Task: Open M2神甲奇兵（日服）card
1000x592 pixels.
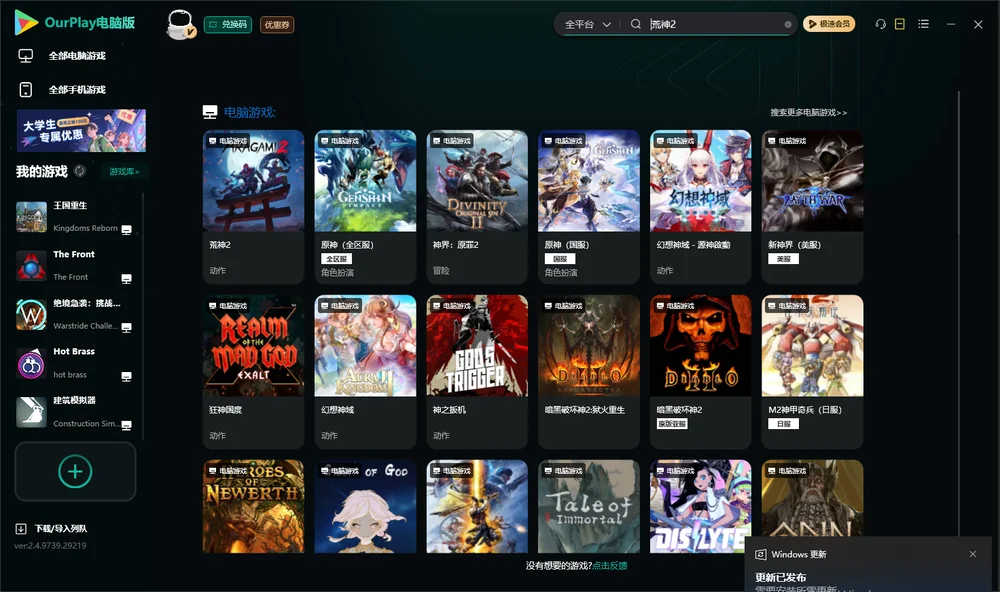Action: (x=812, y=372)
